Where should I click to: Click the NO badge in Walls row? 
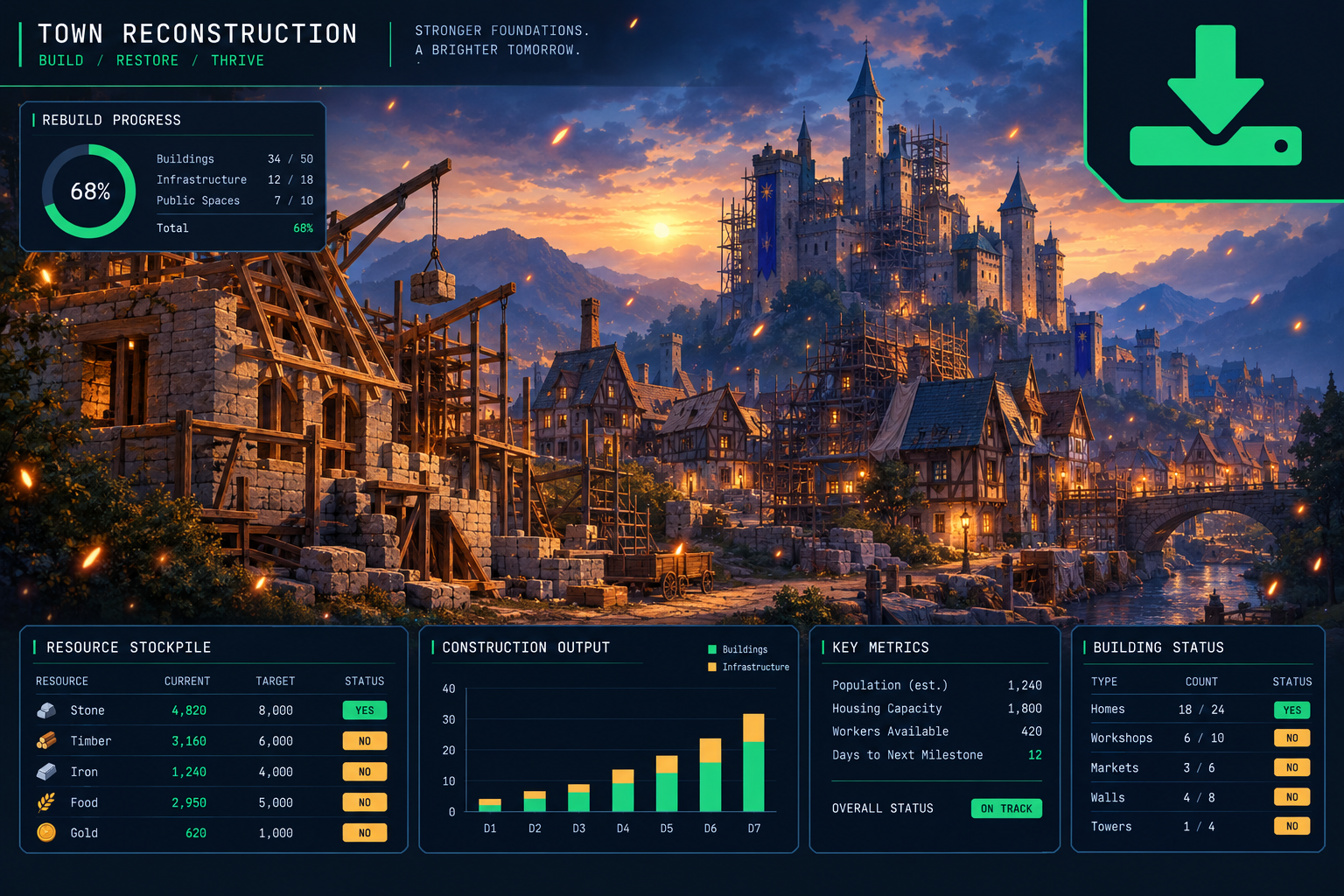(x=1292, y=797)
